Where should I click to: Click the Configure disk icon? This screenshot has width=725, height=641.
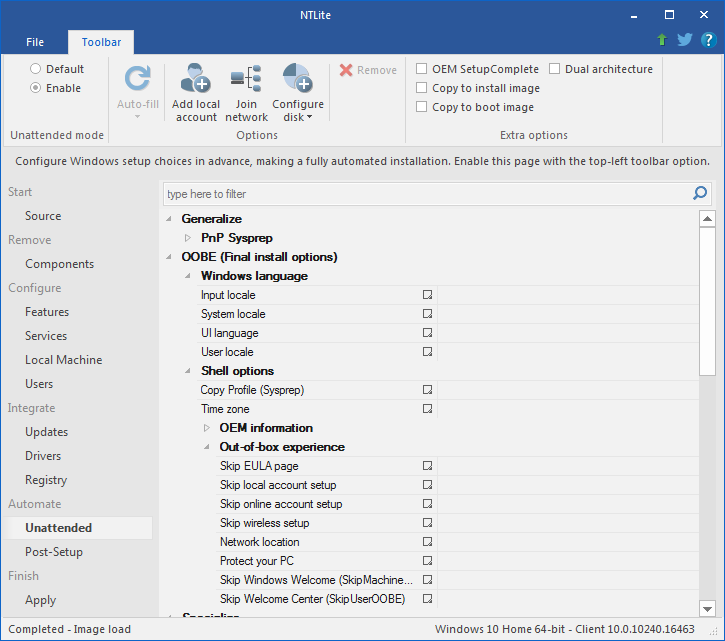(298, 78)
